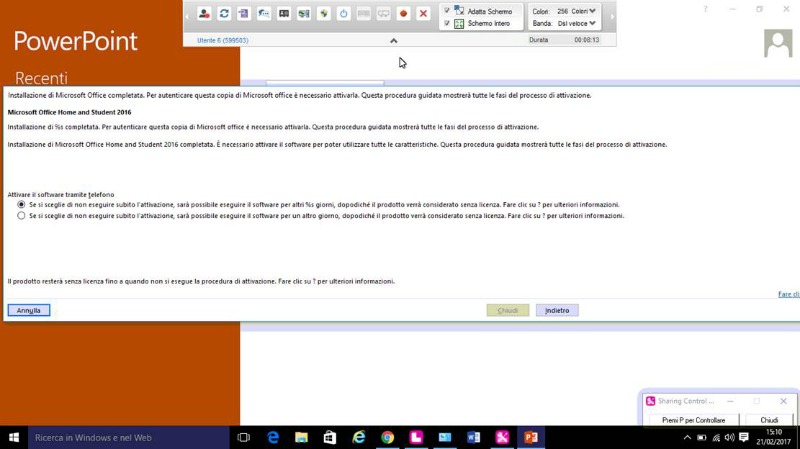Click the left arrow at toolbar edge

pyautogui.click(x=186, y=16)
